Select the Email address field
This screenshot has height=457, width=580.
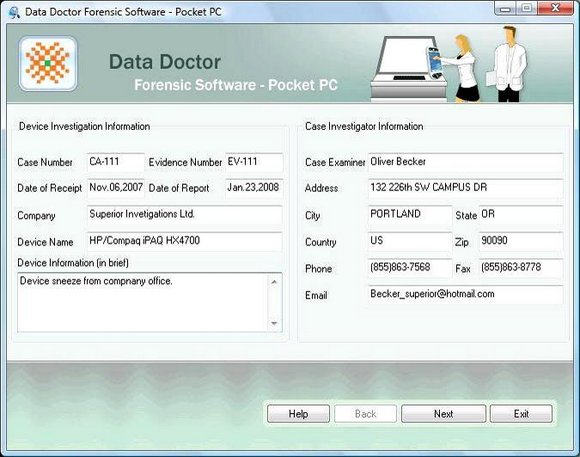click(465, 295)
